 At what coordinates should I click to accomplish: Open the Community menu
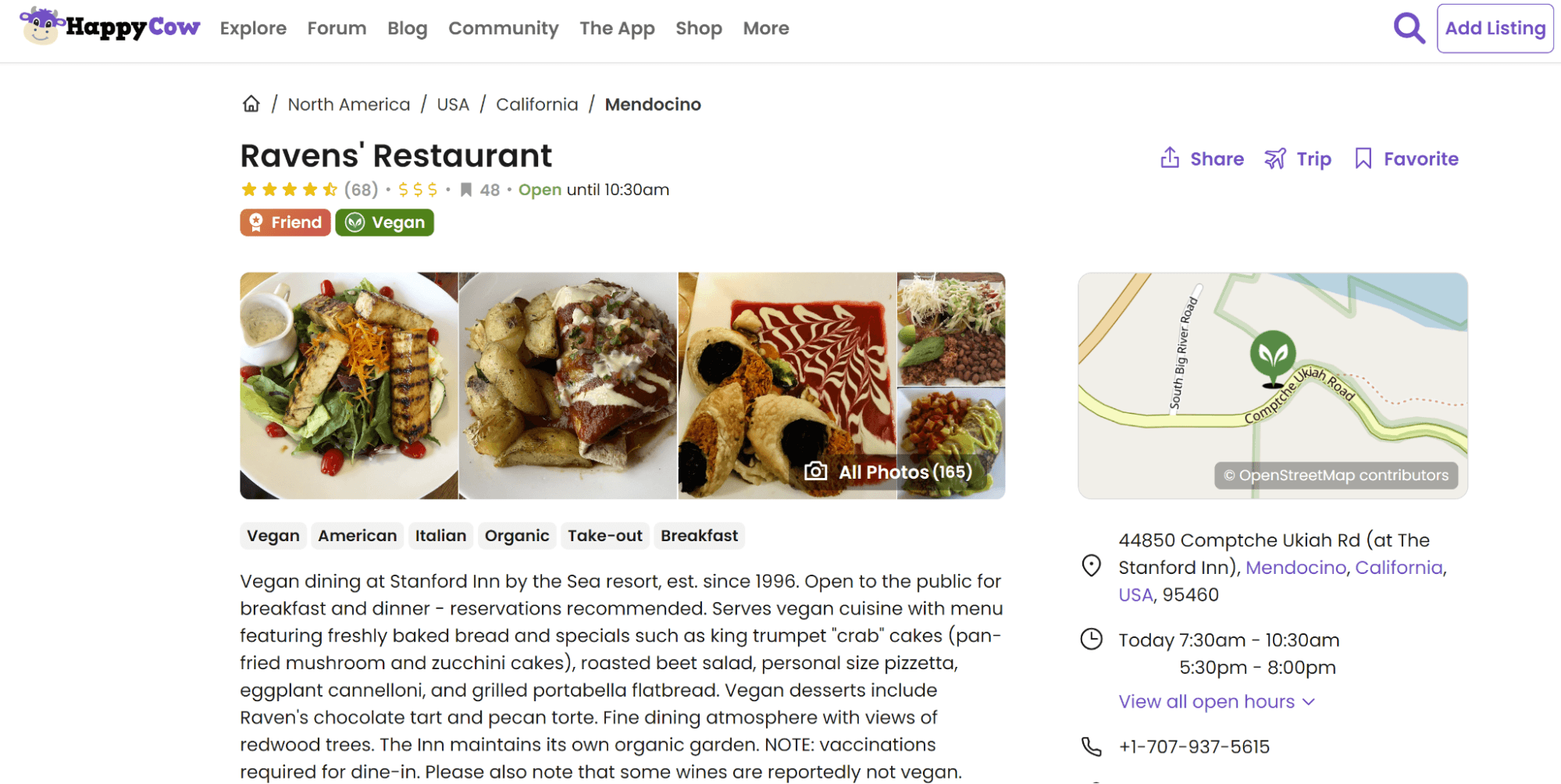pyautogui.click(x=503, y=28)
